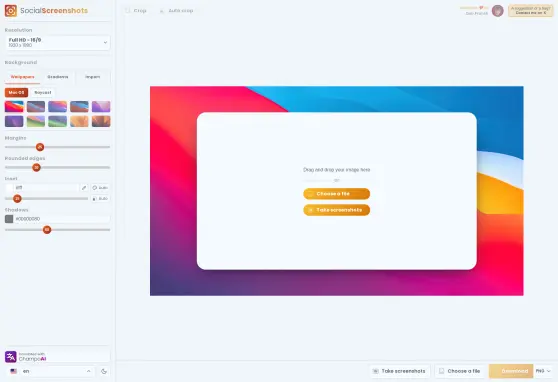Screen dimensions: 558x382
Task: Click the Margins slider handle
Action: point(40,147)
